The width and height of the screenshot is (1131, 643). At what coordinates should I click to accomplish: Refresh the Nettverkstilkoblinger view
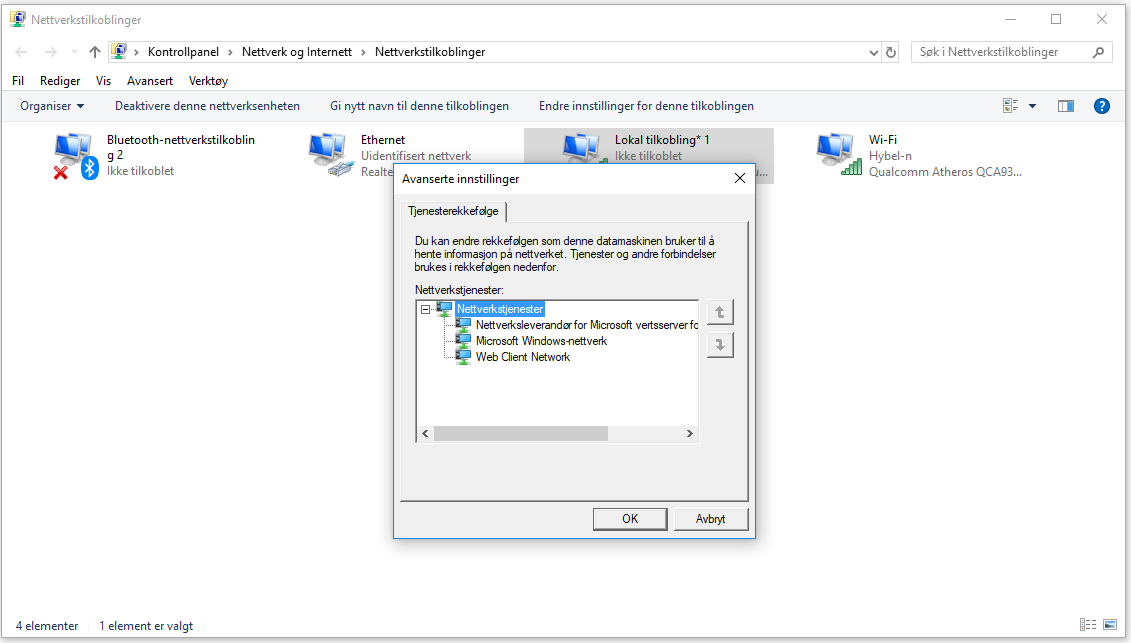pyautogui.click(x=891, y=52)
